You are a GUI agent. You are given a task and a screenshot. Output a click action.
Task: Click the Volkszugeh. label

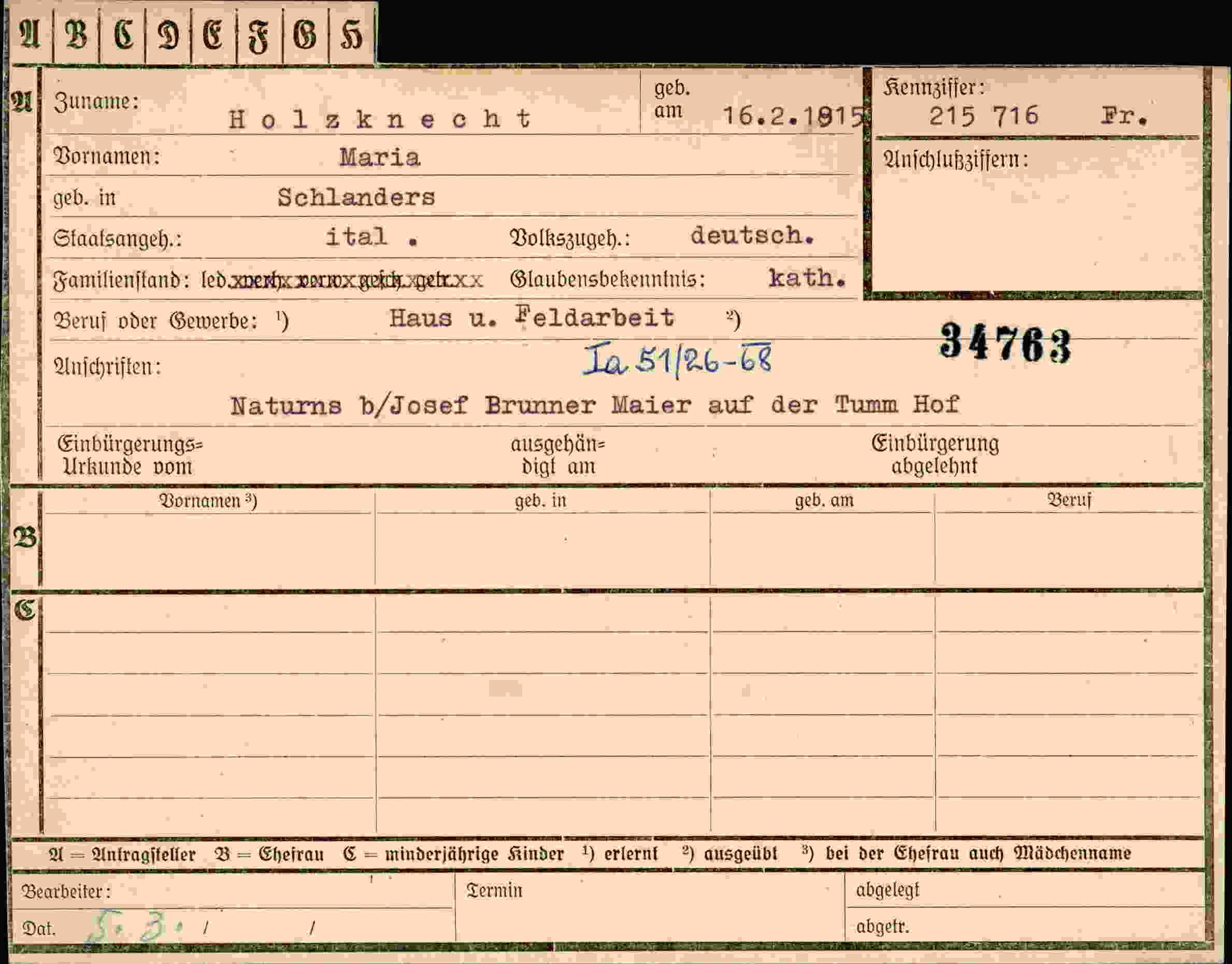[x=570, y=238]
